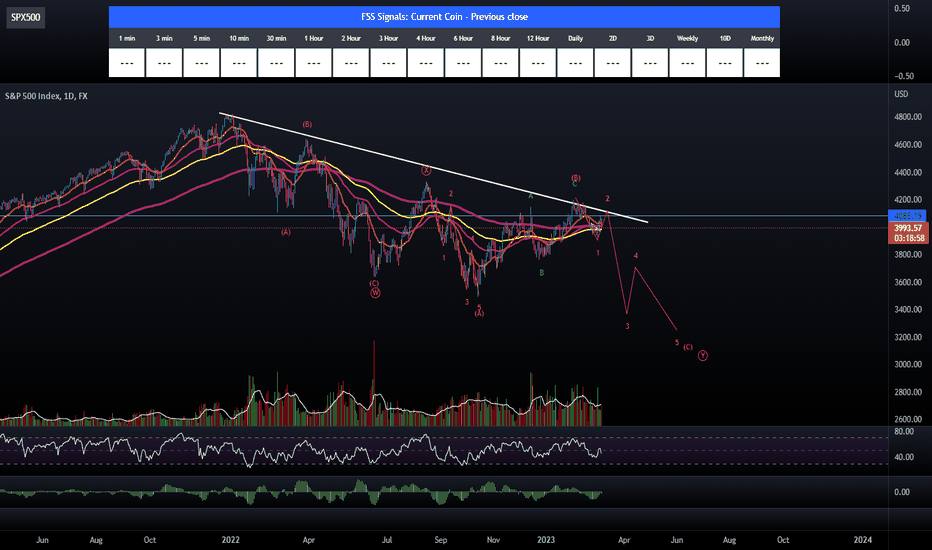Screen dimensions: 932x550
Task: Click the 3D column header
Action: pos(650,38)
